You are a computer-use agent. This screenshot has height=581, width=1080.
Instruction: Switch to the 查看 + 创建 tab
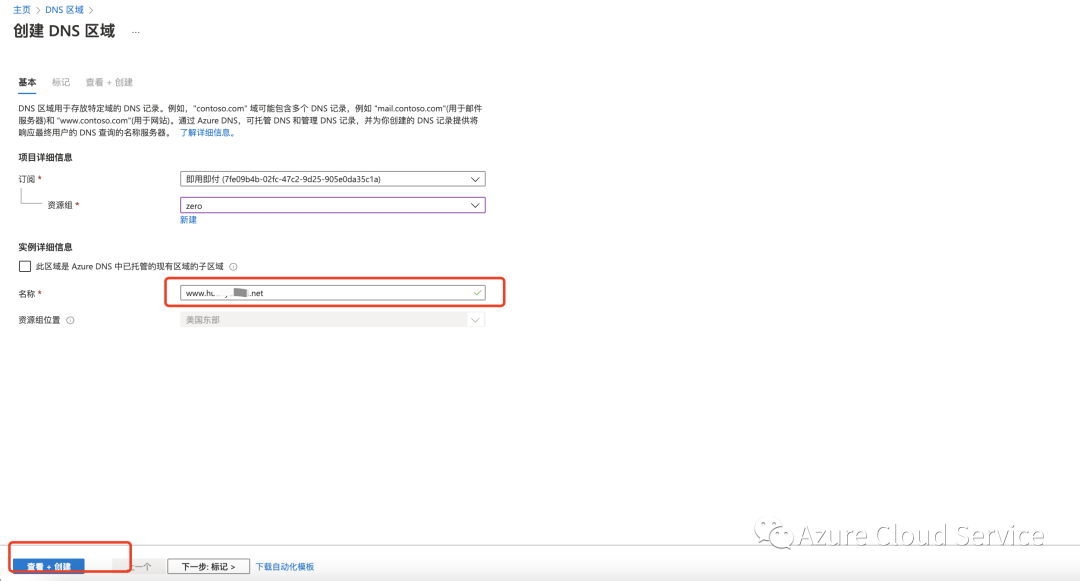[x=109, y=82]
